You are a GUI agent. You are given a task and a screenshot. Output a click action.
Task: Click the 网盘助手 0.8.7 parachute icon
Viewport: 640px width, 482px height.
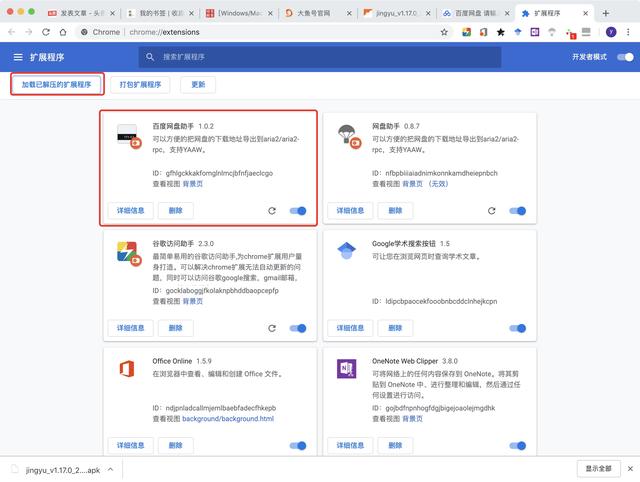tap(349, 136)
